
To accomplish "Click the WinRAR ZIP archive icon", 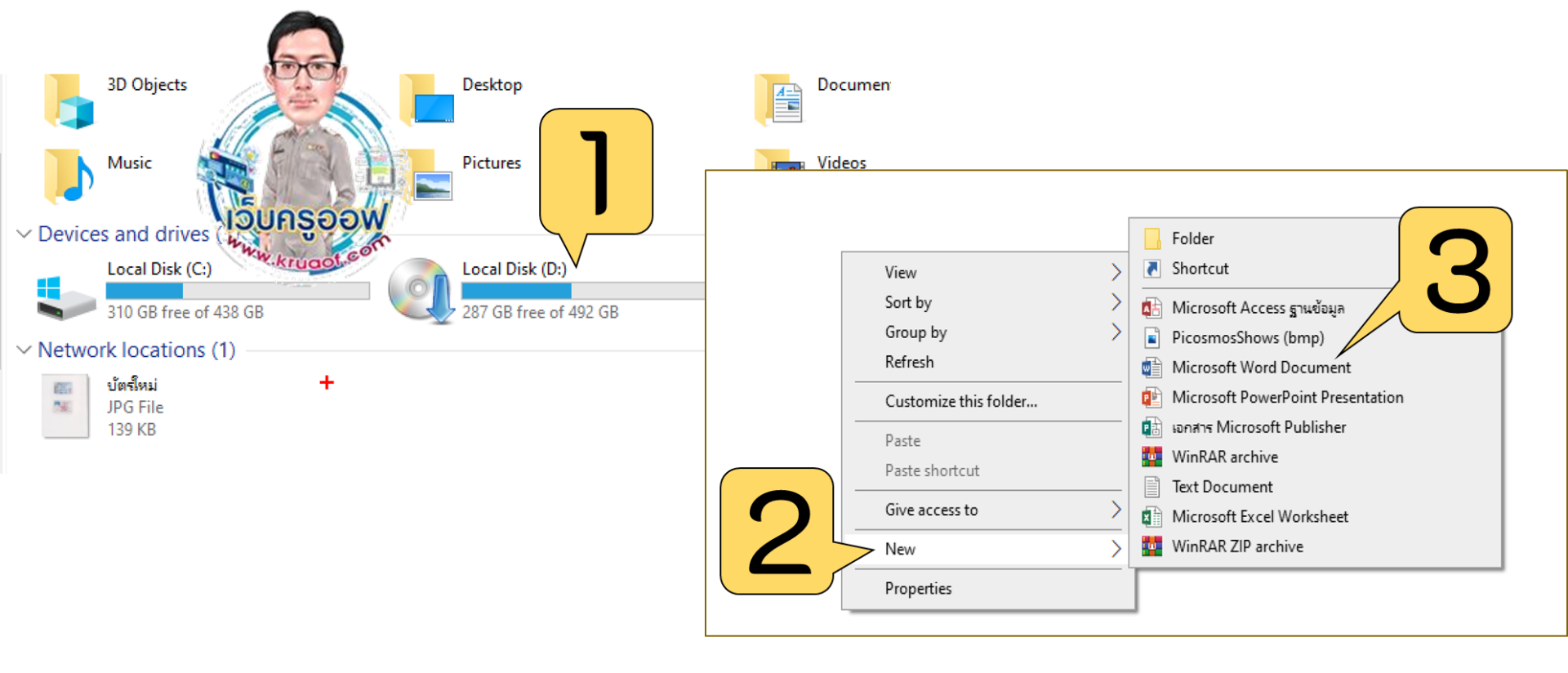I will (1151, 546).
